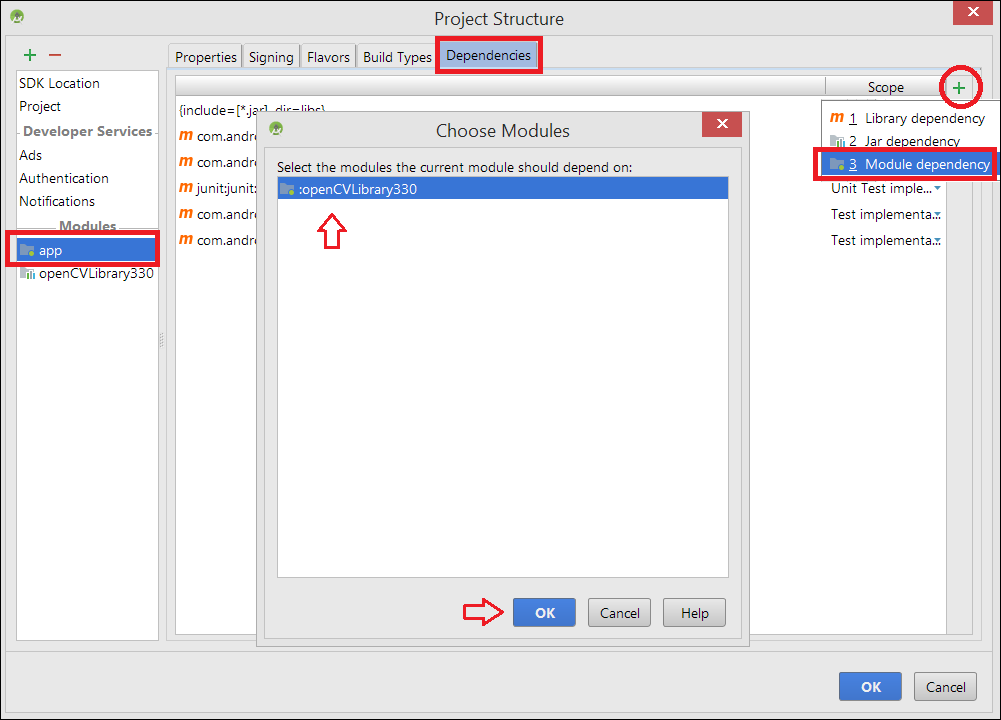The image size is (1001, 720).
Task: Remove the selected module with the red minus
Action: click(55, 56)
